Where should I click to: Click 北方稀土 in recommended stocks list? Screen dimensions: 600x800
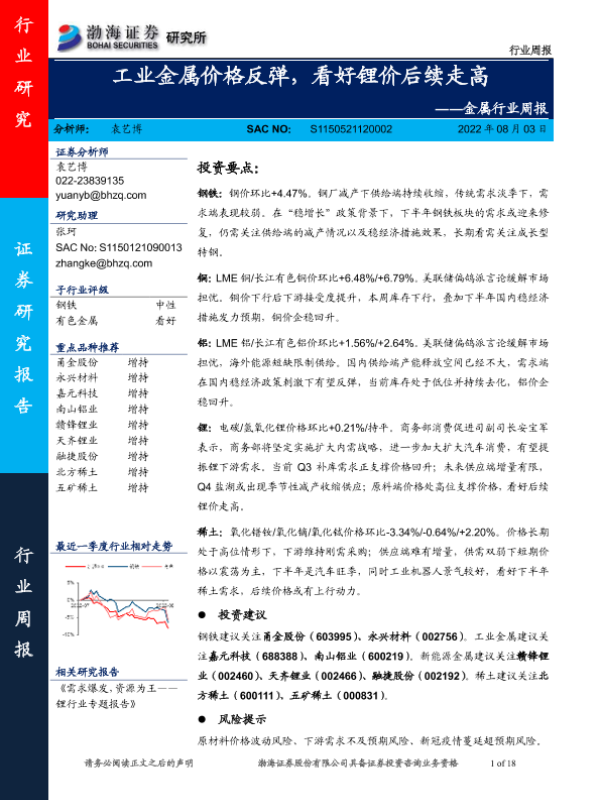tap(73, 475)
